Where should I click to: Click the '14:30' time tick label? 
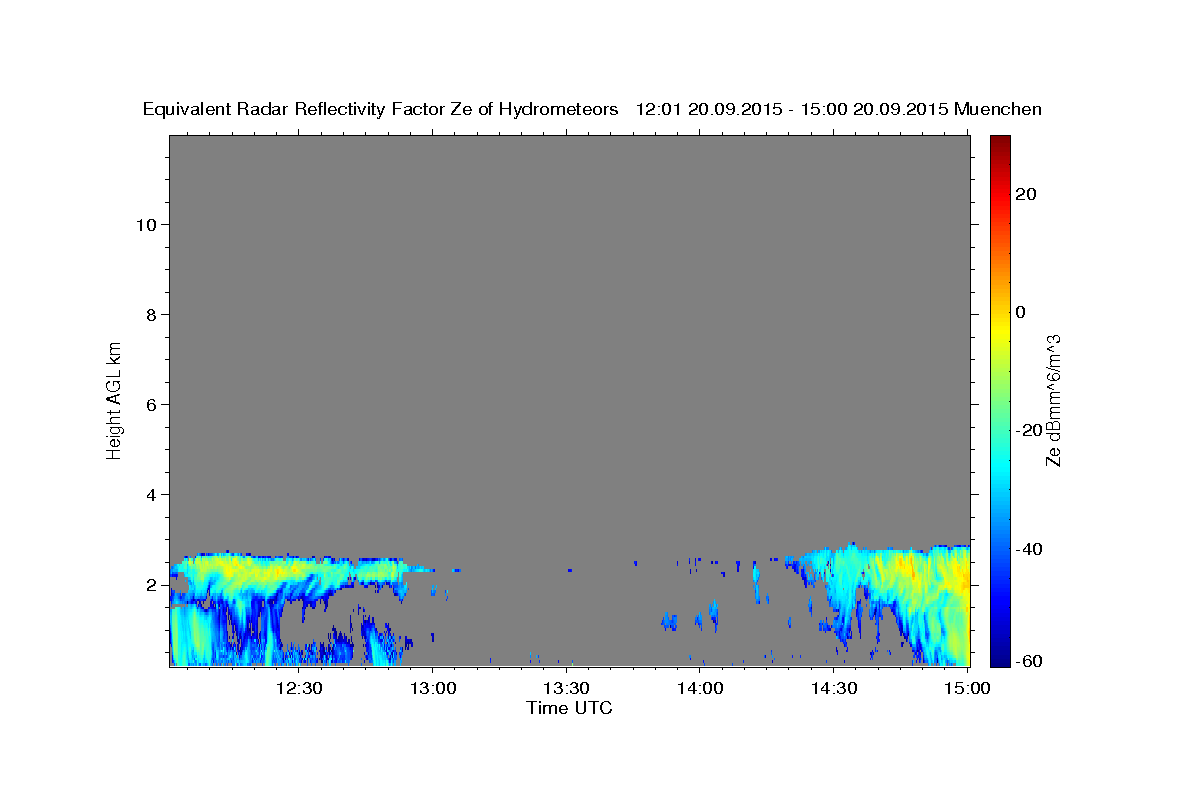(x=834, y=688)
